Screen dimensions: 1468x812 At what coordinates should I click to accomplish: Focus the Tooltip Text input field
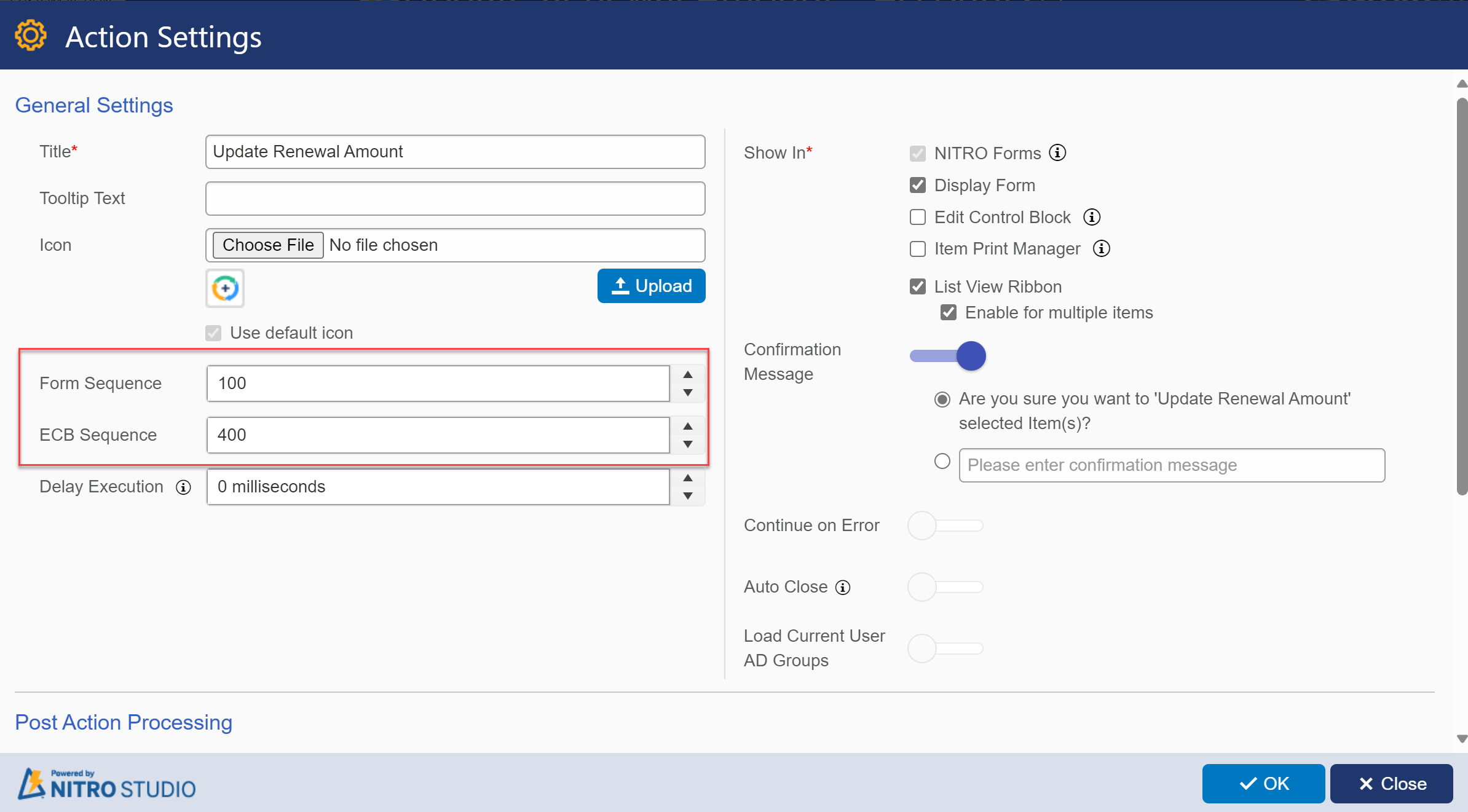point(455,199)
